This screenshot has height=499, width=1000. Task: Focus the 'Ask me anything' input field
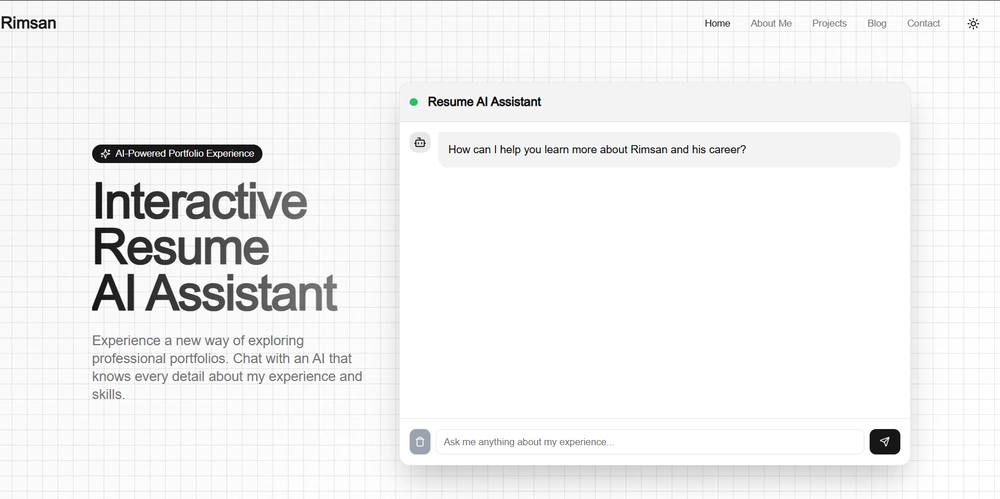pyautogui.click(x=650, y=442)
